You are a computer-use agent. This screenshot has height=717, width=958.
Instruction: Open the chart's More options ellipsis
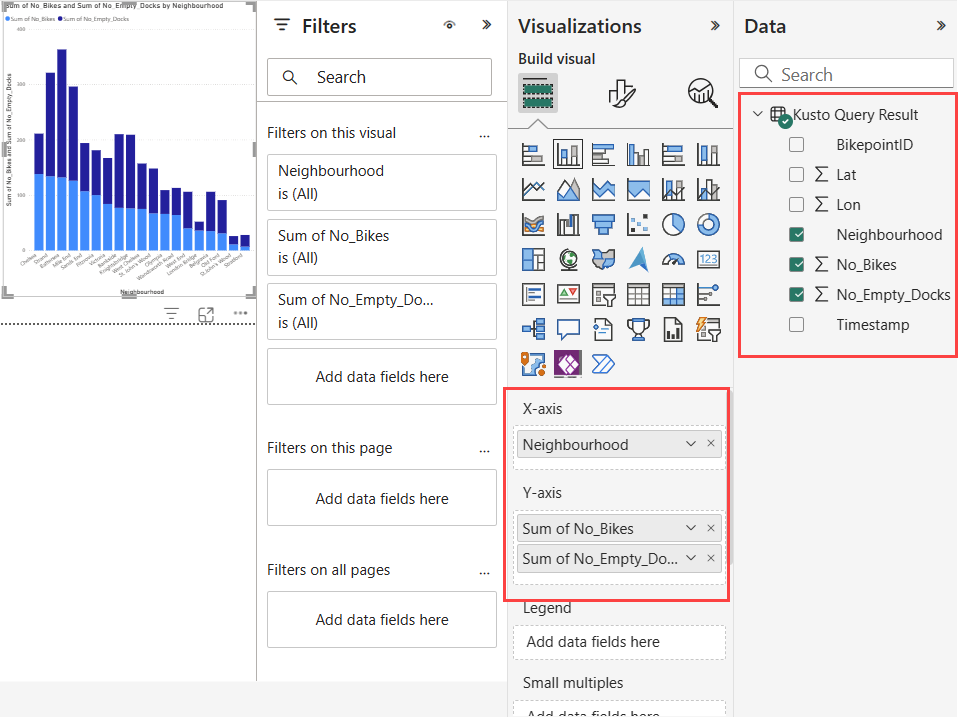(240, 313)
